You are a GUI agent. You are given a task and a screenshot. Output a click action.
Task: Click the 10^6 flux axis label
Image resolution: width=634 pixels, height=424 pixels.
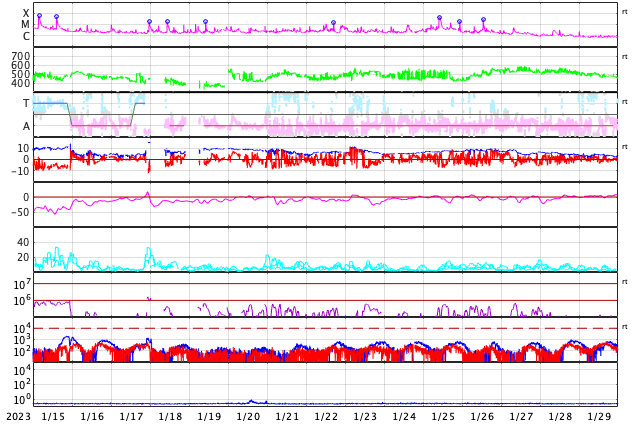[x=22, y=301]
